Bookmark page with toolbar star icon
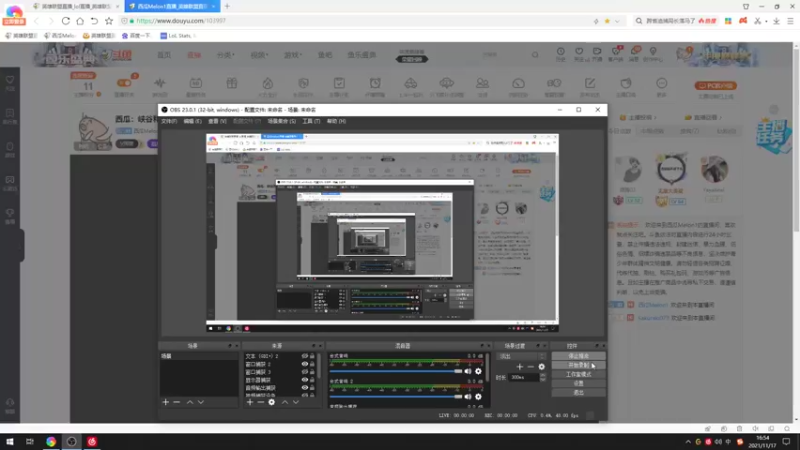This screenshot has height=450, width=800. [x=109, y=21]
